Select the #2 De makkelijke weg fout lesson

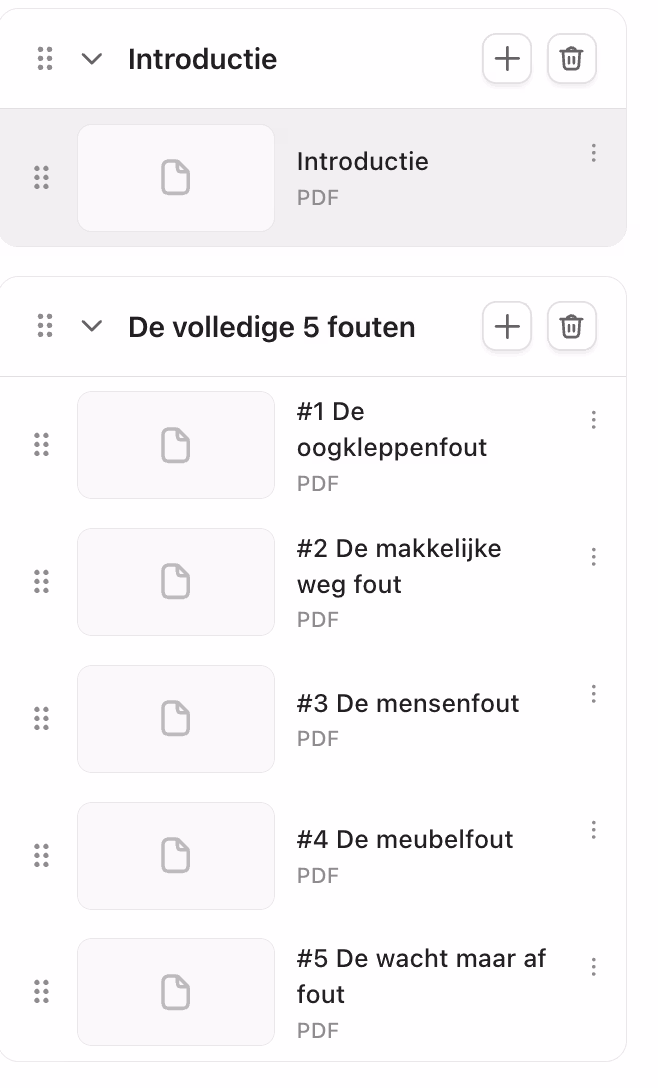click(x=399, y=566)
